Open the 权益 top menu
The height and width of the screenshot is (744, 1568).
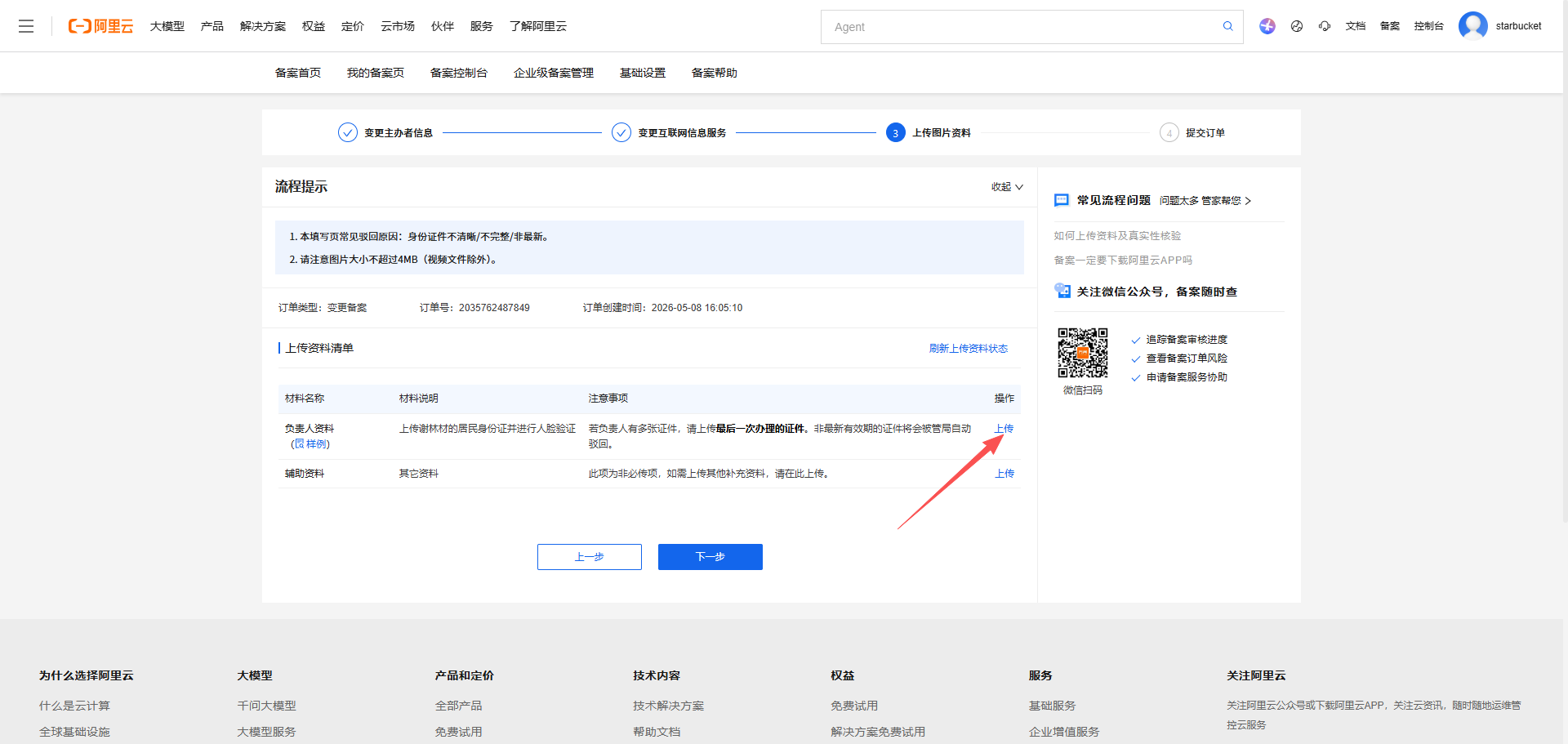click(314, 26)
